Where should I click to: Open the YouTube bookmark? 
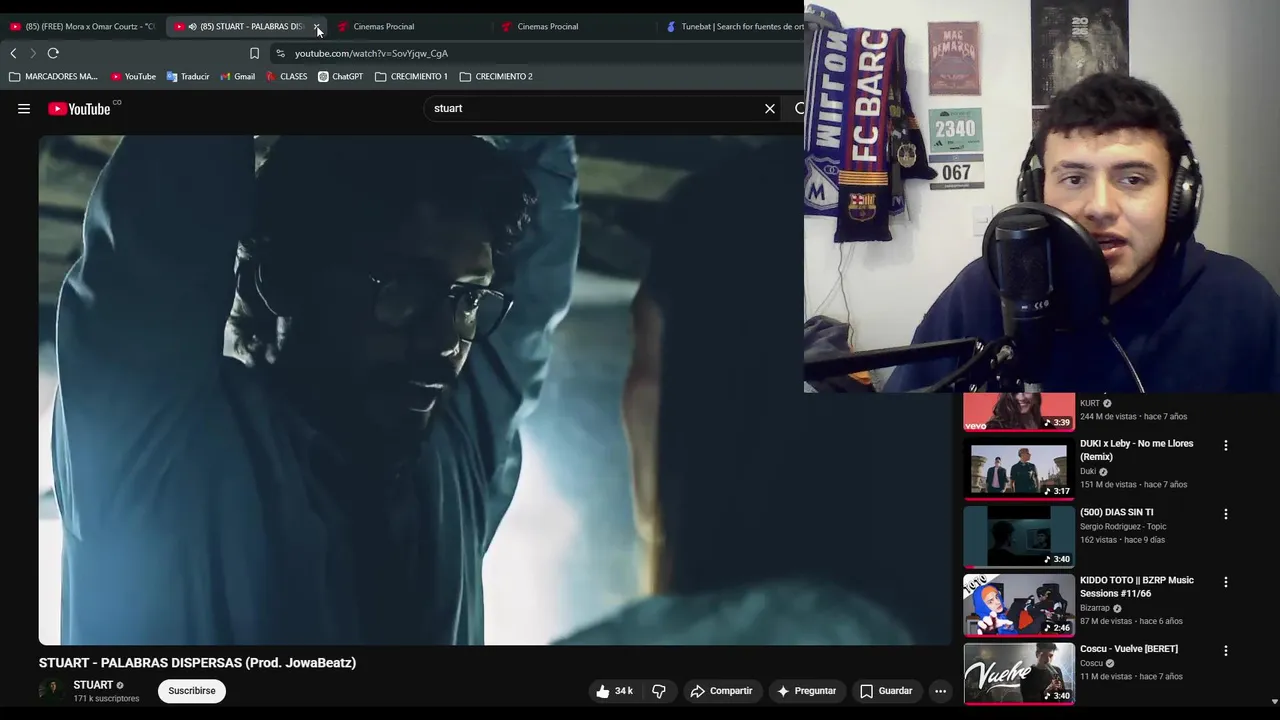pyautogui.click(x=133, y=76)
